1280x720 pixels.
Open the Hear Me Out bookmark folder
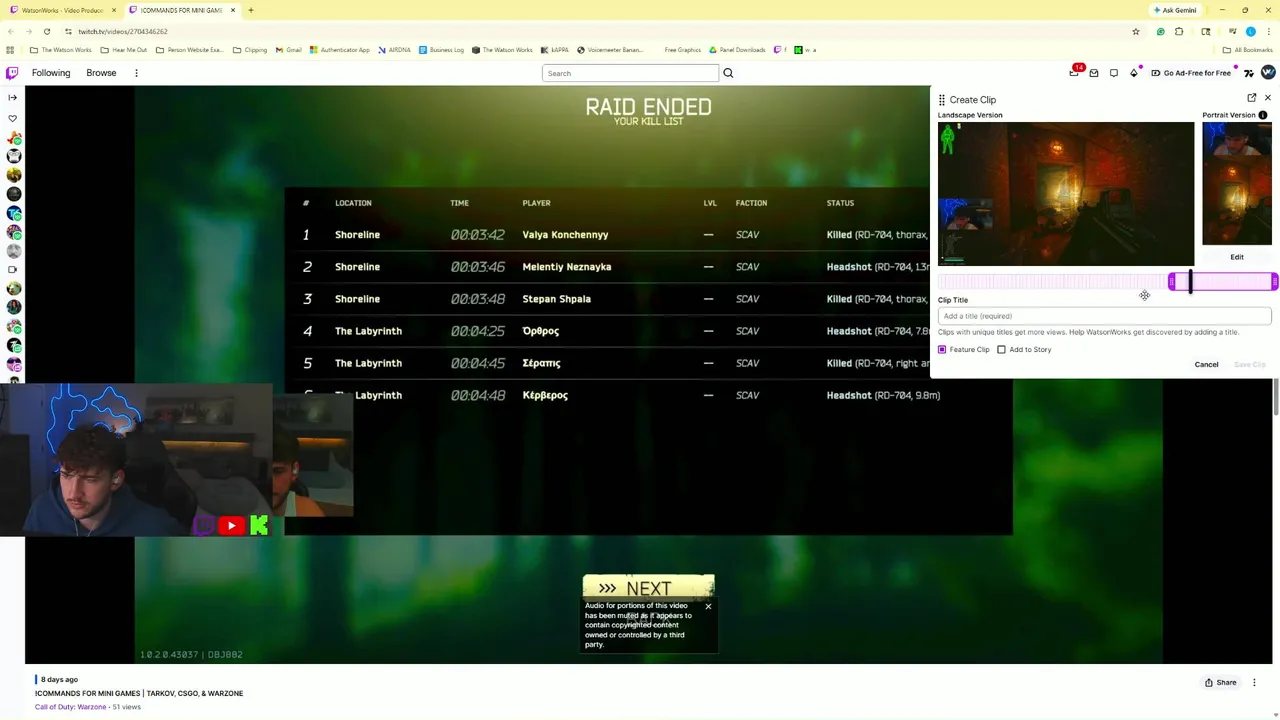(124, 50)
